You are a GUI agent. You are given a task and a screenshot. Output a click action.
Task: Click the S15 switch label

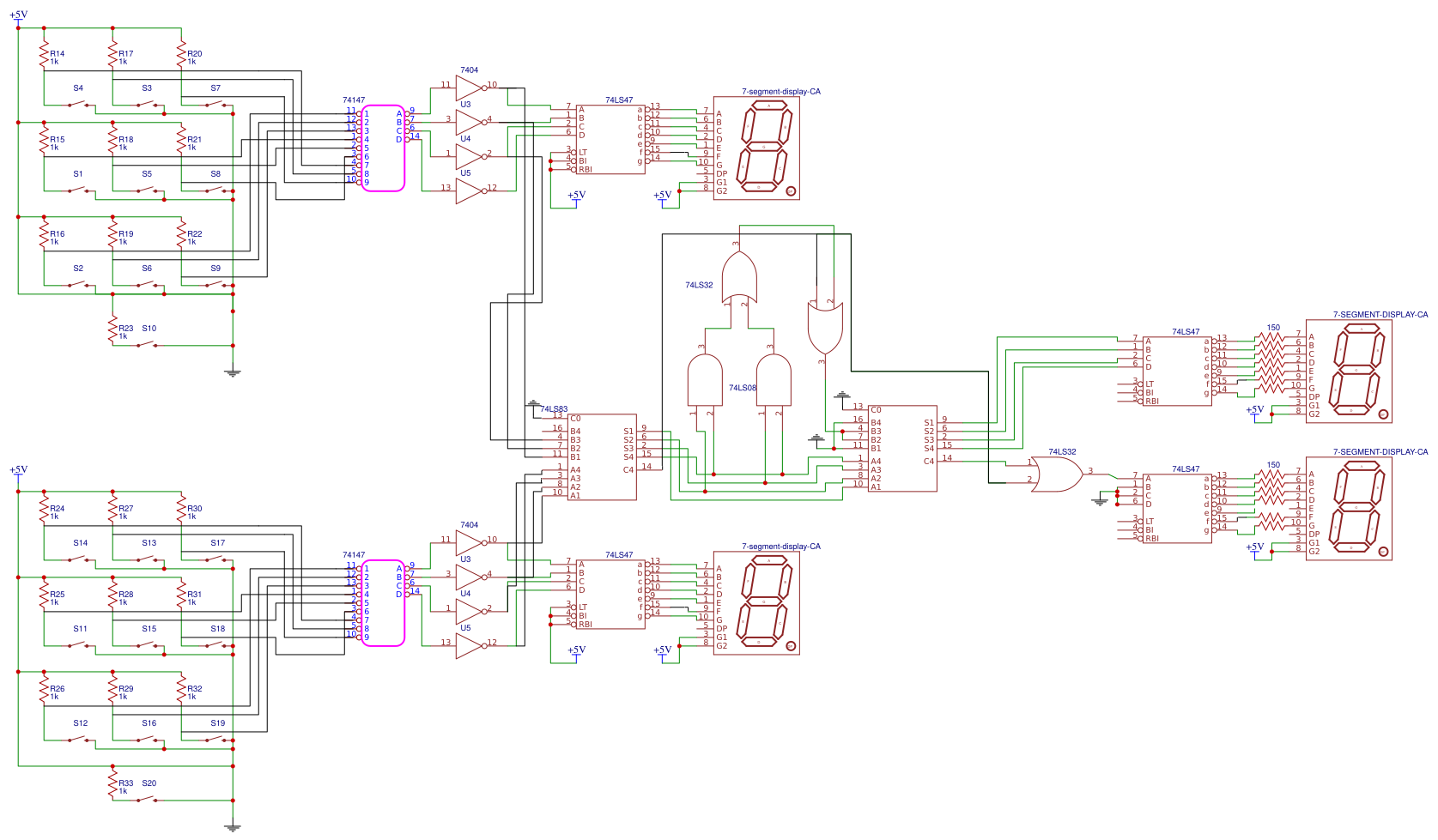(x=149, y=628)
